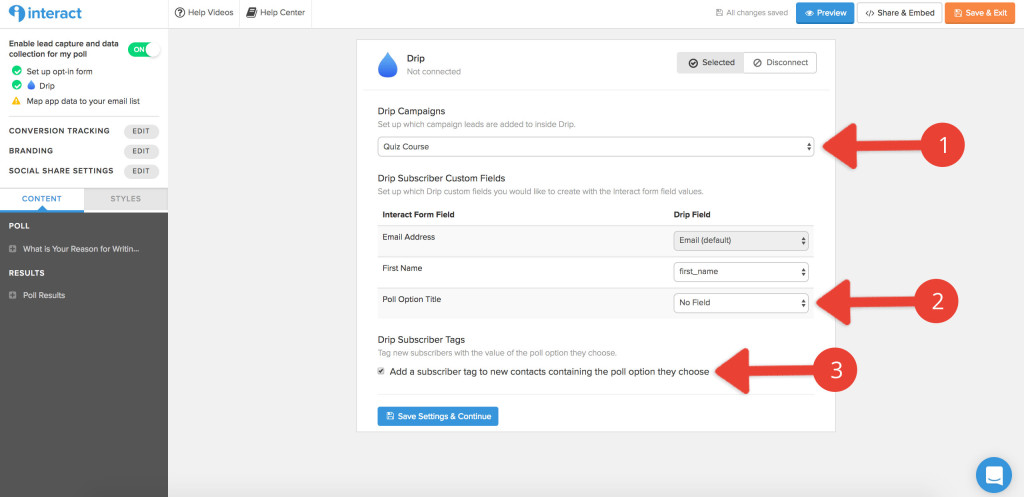The image size is (1024, 497).
Task: Click the Drip Subscriber Tags heading
Action: (x=421, y=340)
